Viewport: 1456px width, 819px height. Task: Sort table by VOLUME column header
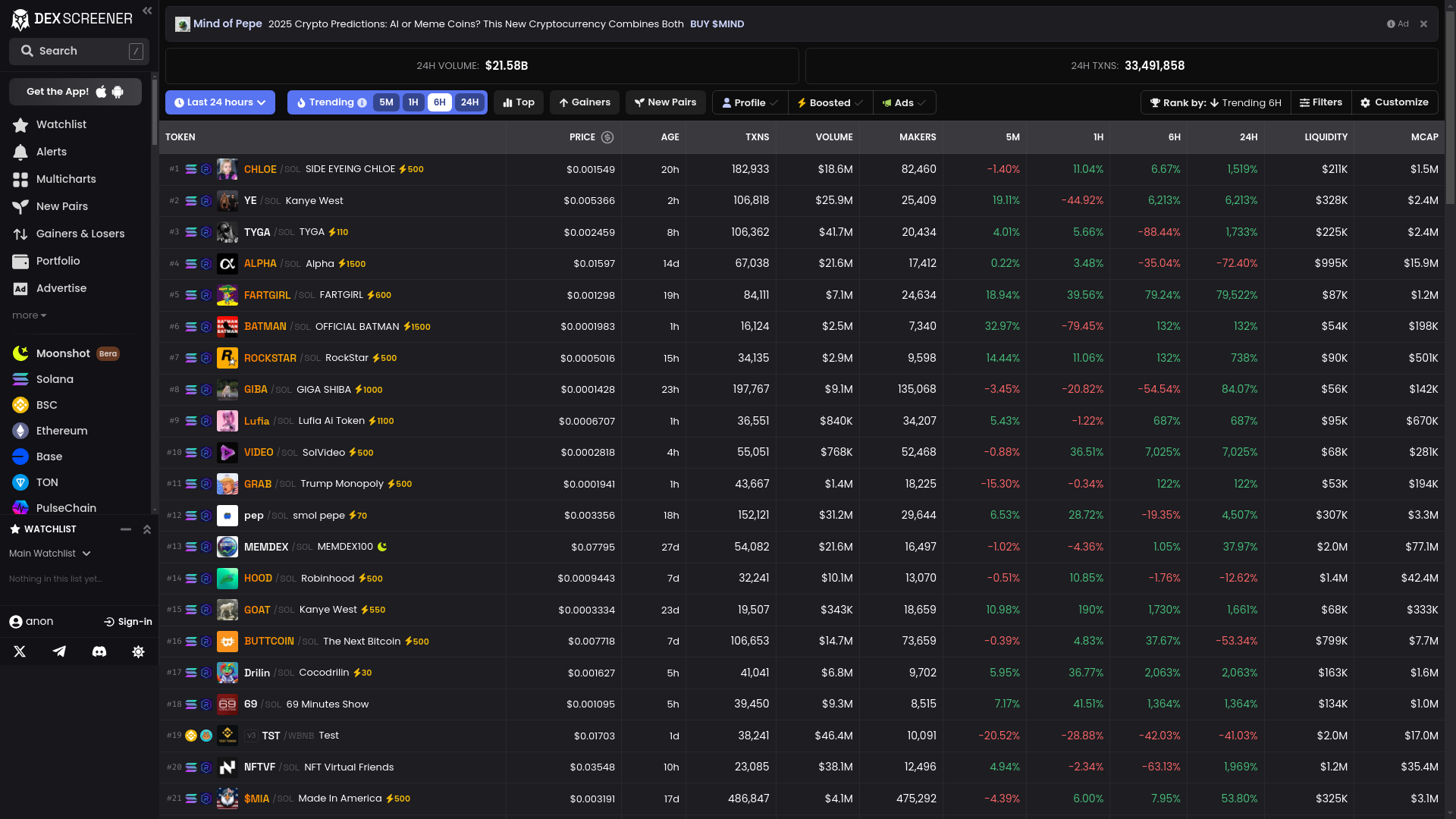(x=833, y=137)
